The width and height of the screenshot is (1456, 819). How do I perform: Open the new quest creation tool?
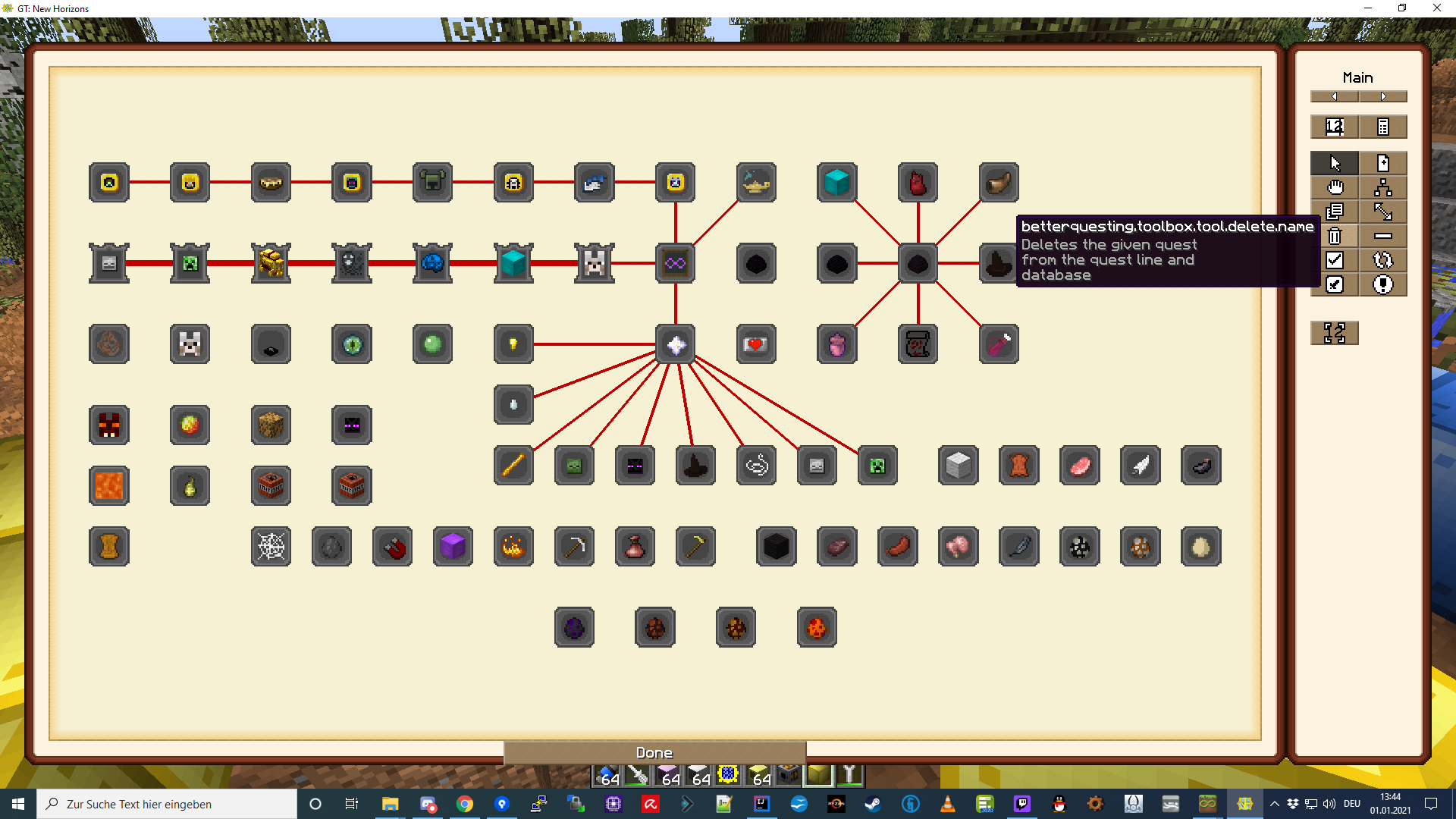pyautogui.click(x=1383, y=162)
